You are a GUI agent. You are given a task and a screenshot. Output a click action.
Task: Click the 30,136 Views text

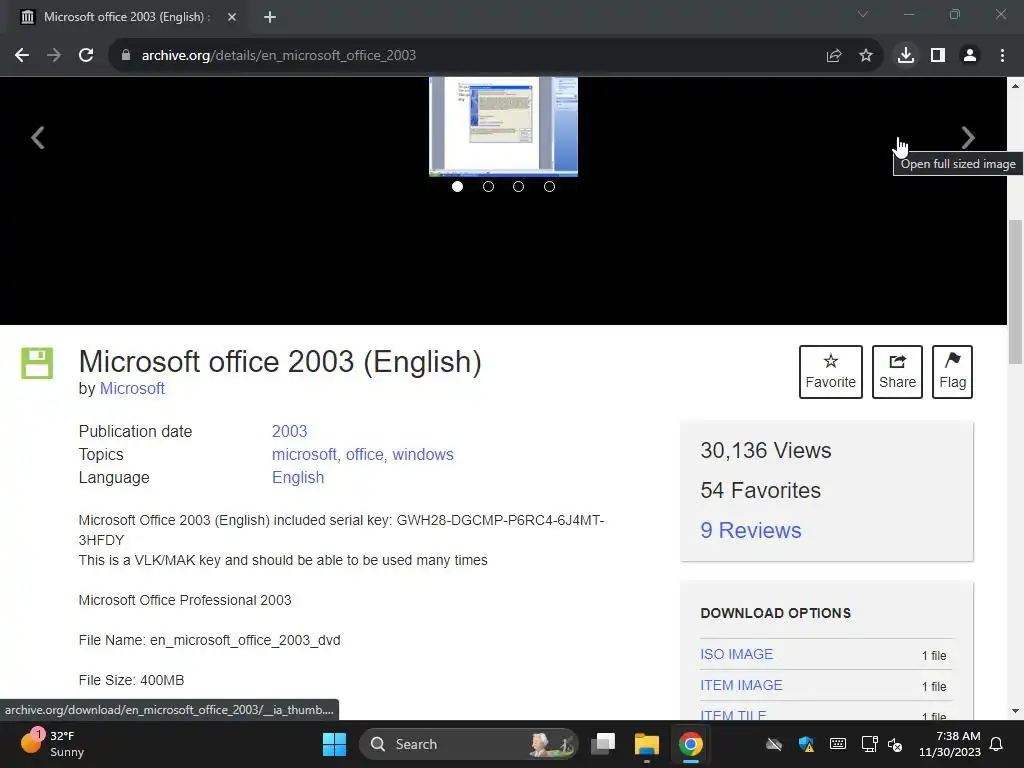(x=765, y=451)
